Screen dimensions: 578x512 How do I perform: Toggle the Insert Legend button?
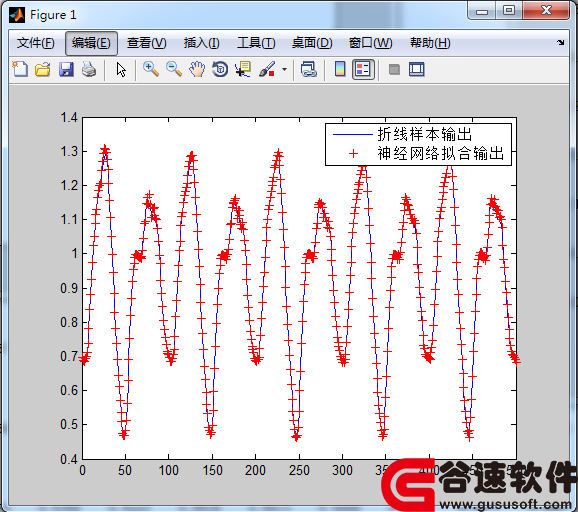pos(363,69)
